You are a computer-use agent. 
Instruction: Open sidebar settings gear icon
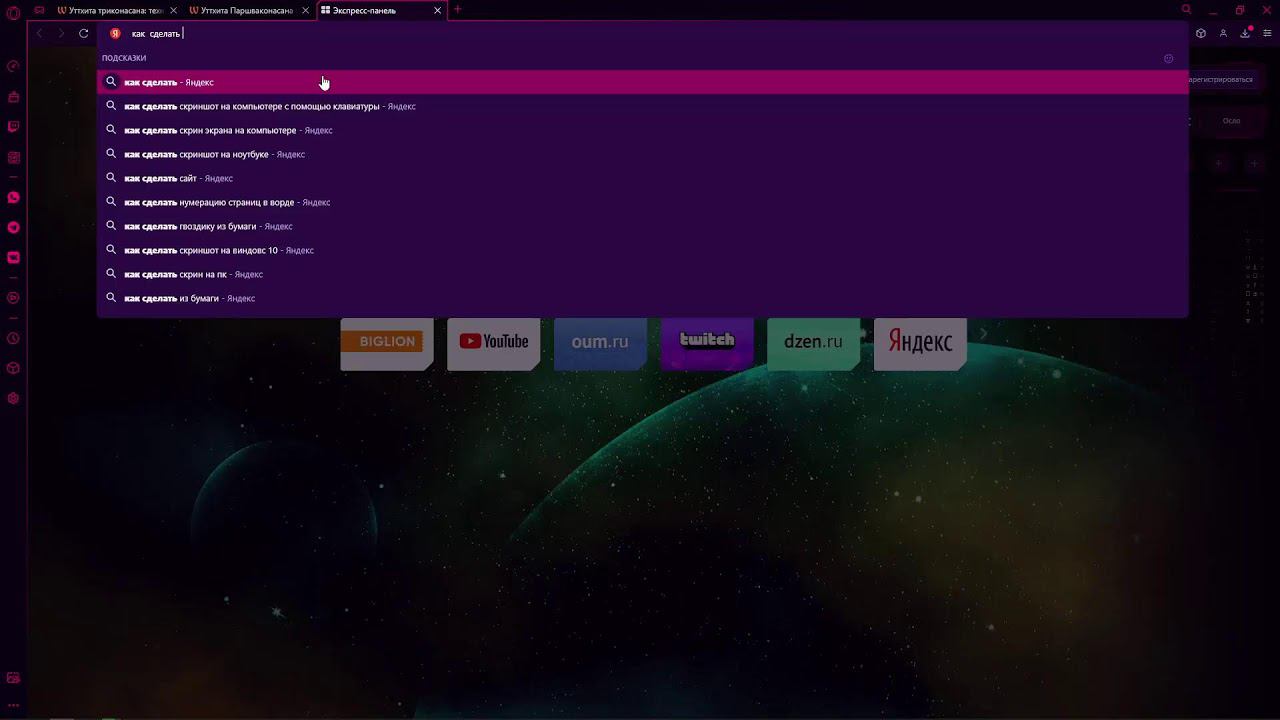[13, 398]
